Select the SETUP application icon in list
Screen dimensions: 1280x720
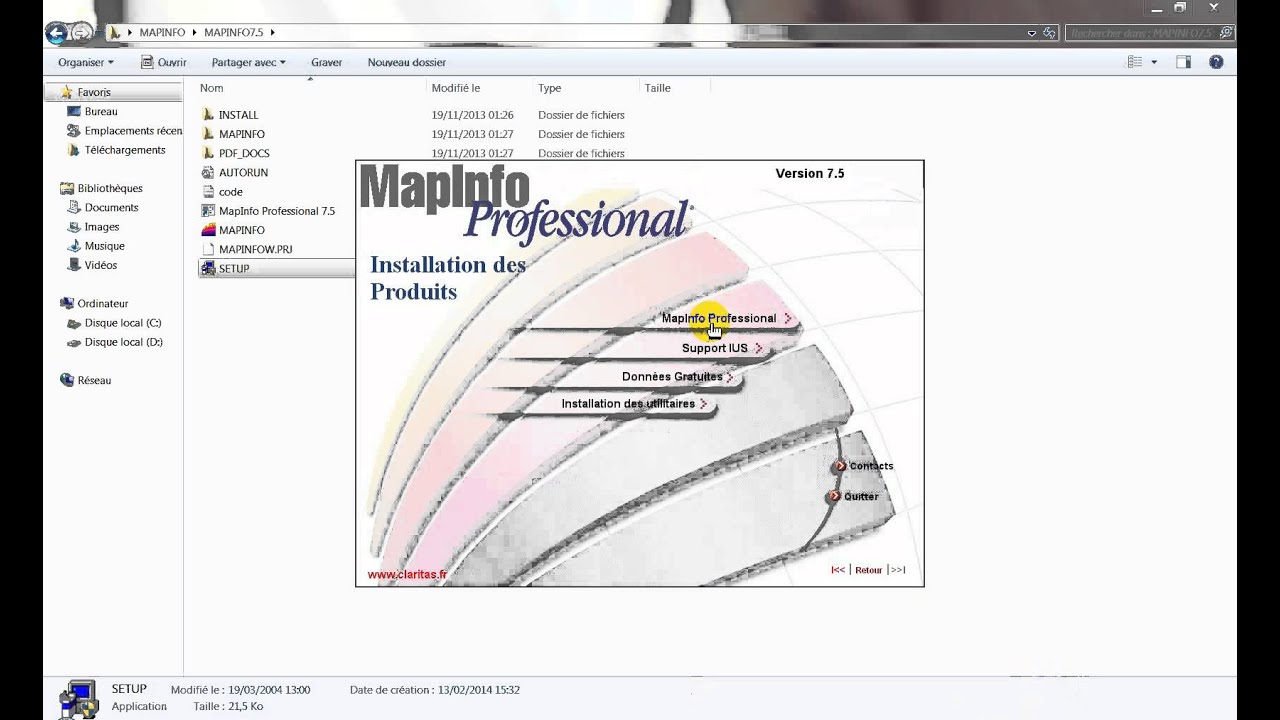[208, 268]
